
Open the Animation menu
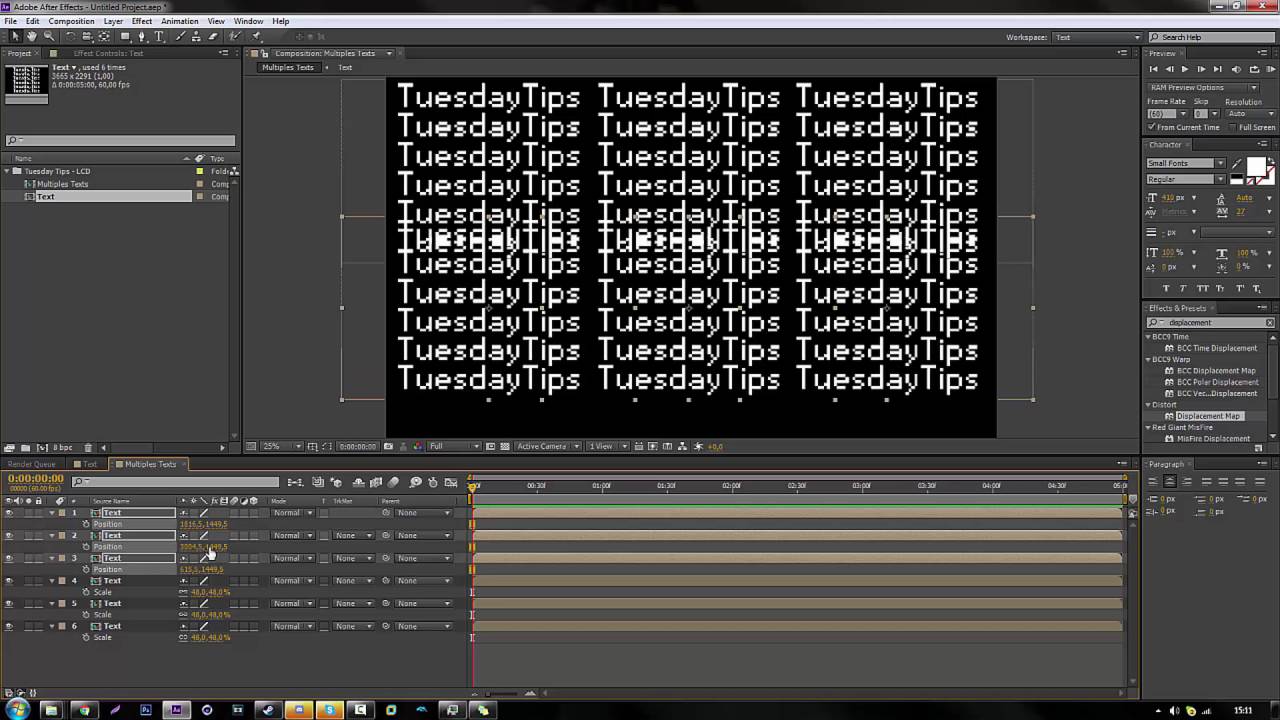coord(180,21)
